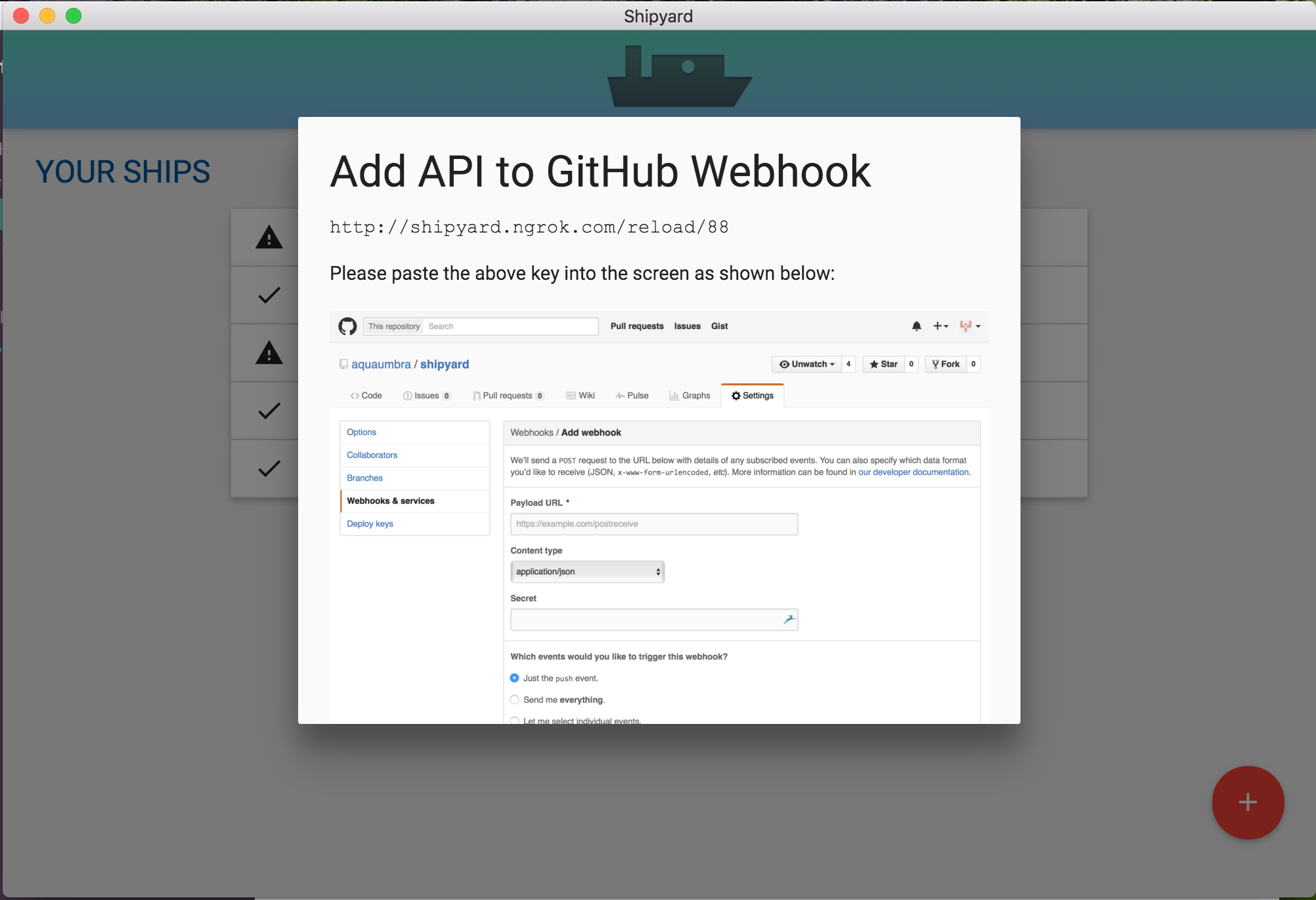Click the key icon in Secret field

(789, 619)
